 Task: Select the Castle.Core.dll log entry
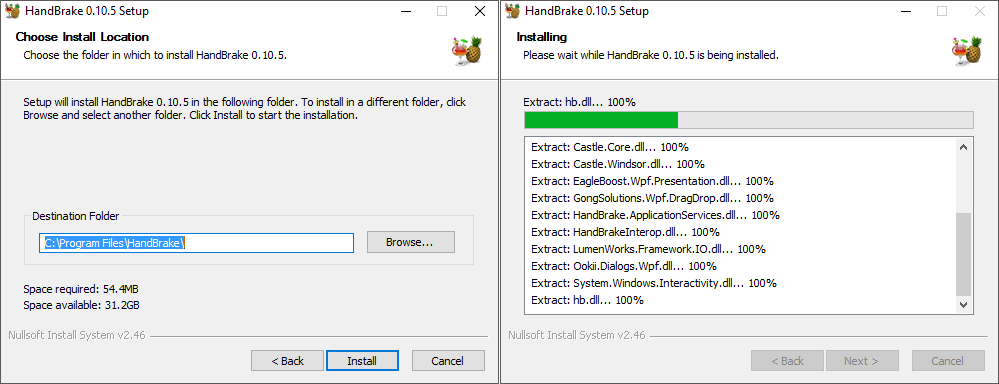610,146
